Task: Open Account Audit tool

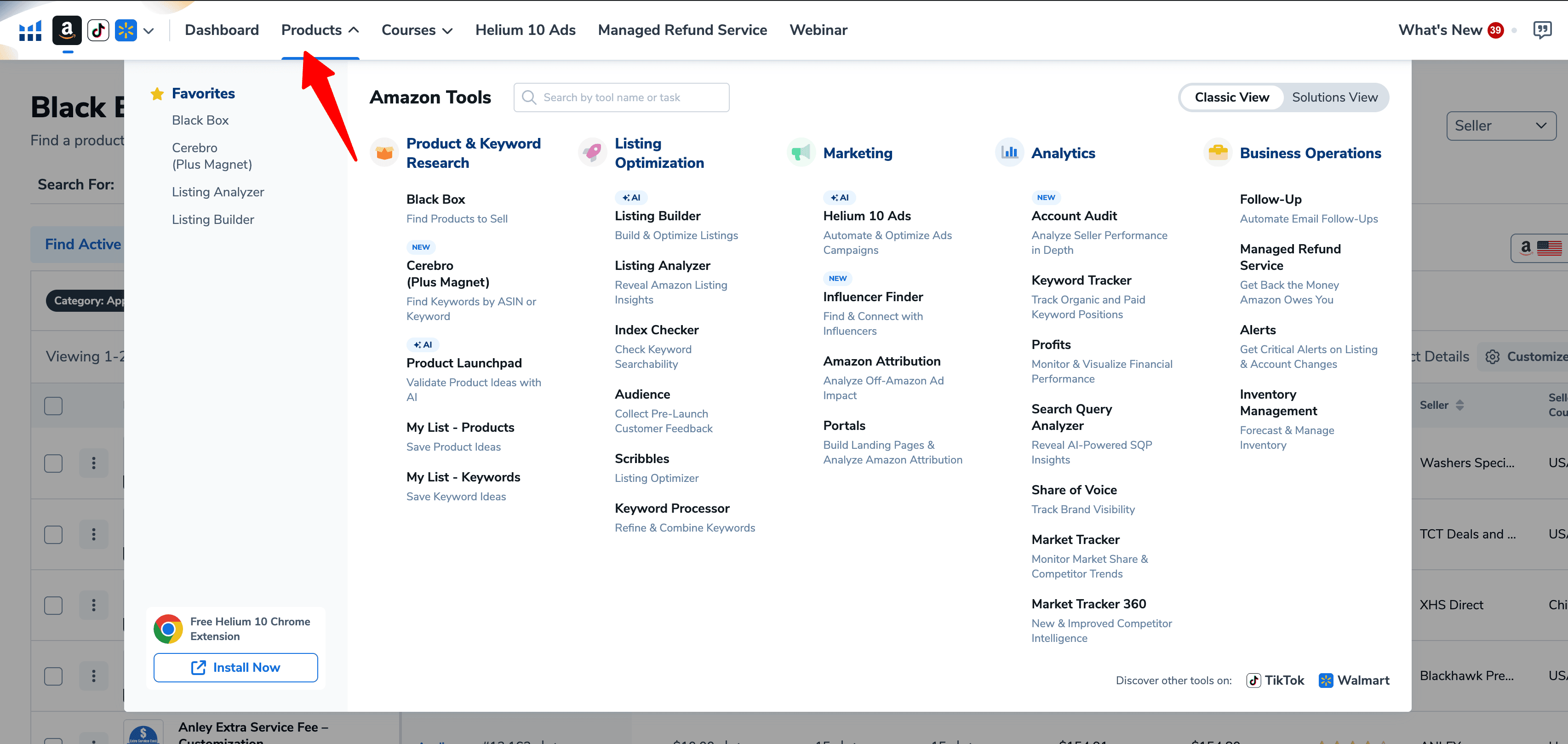Action: click(1074, 216)
